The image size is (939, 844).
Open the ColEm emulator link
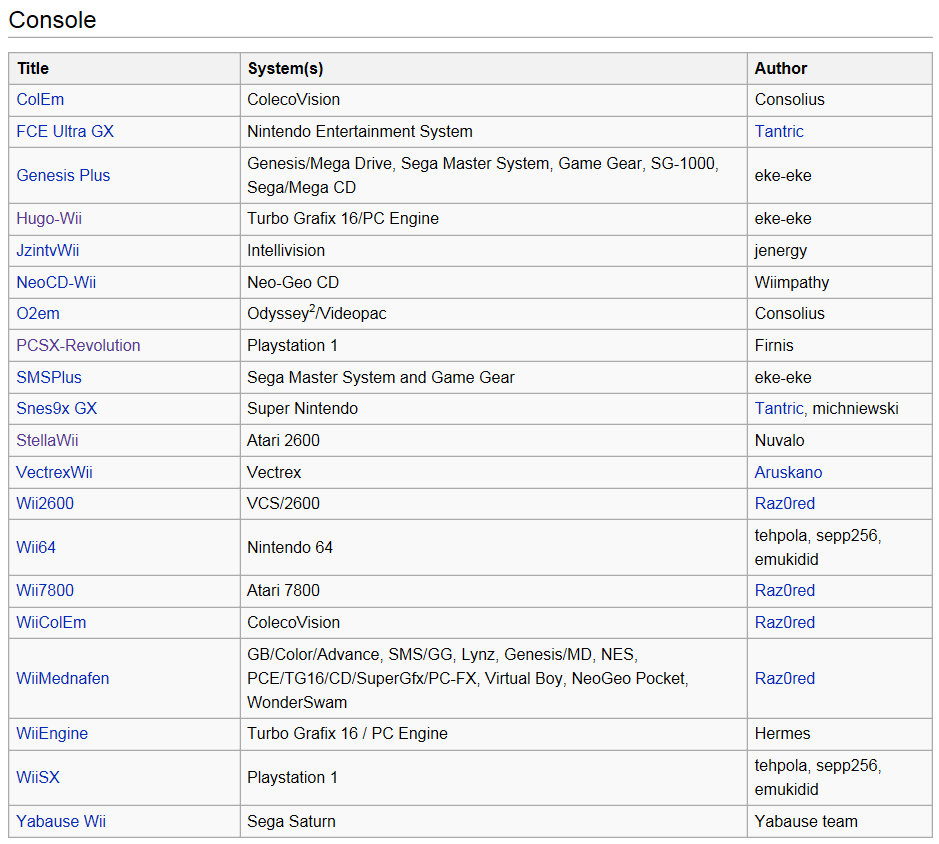coord(40,99)
